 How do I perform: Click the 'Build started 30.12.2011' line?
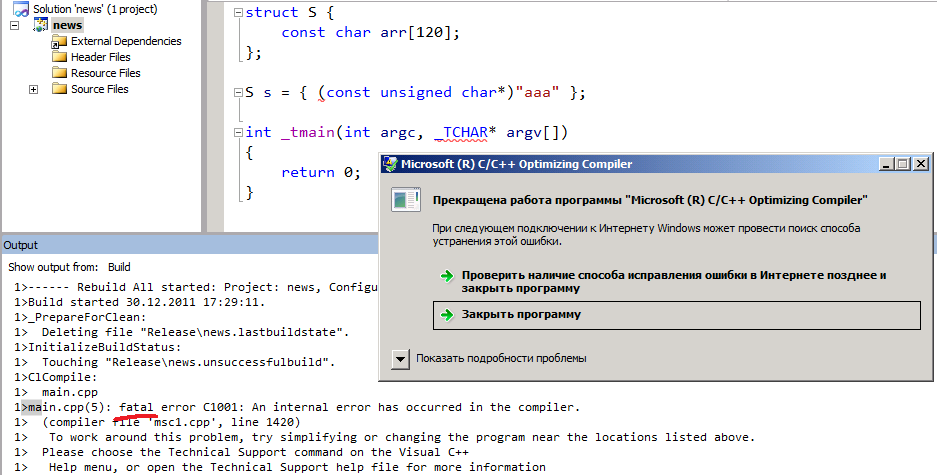[139, 302]
